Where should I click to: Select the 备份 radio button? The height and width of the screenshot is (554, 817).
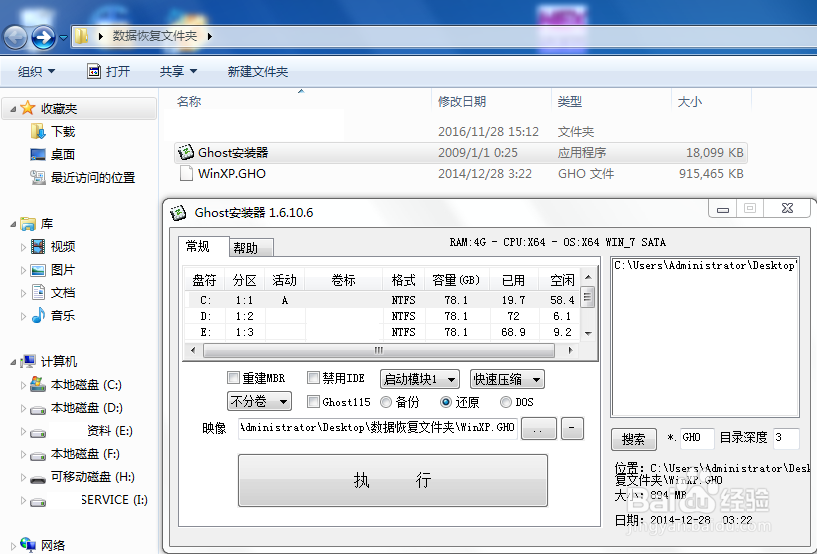[x=386, y=402]
